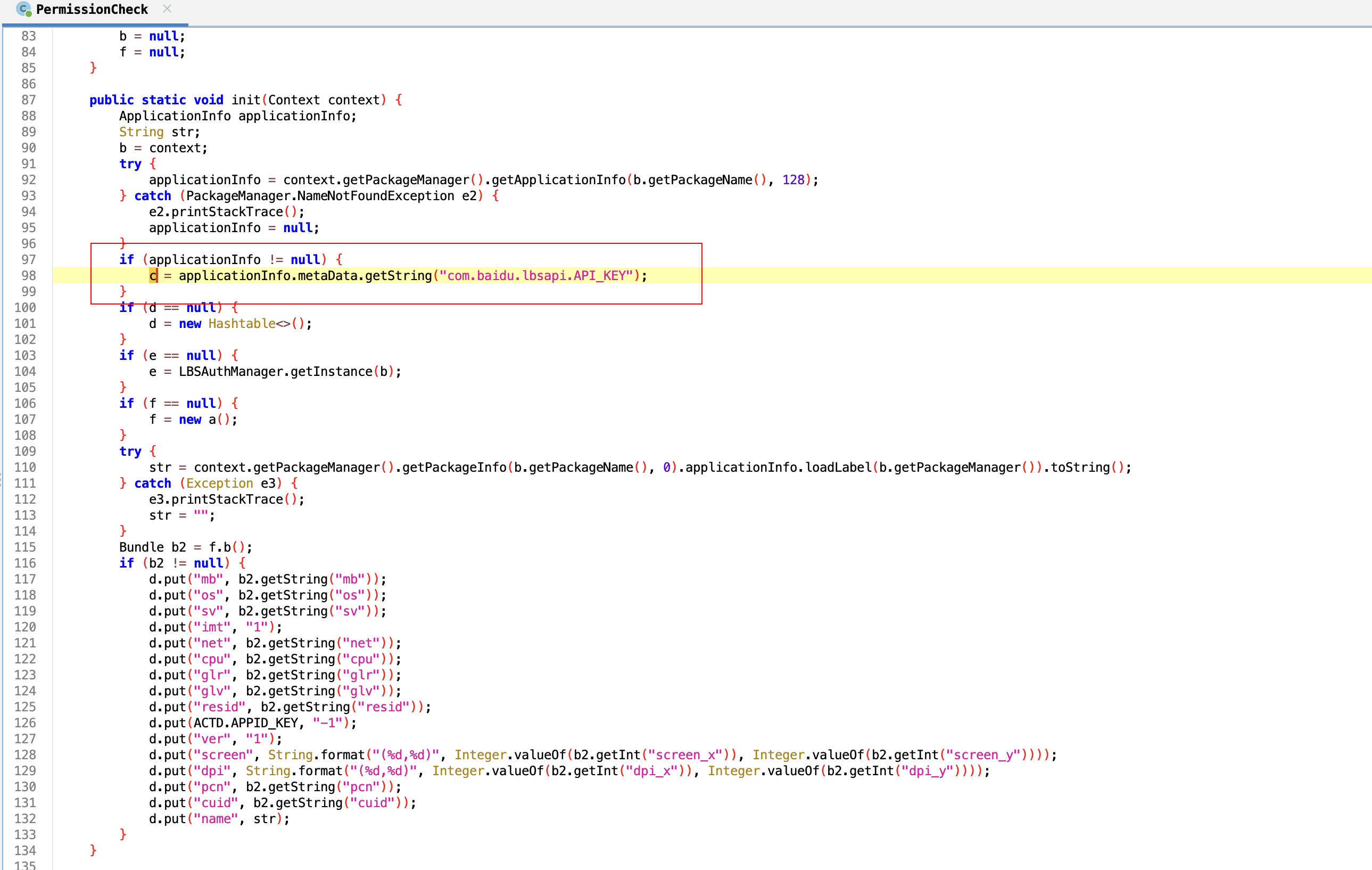Click "resid" key on line 125
Viewport: 1372px width, 870px height.
tap(219, 707)
